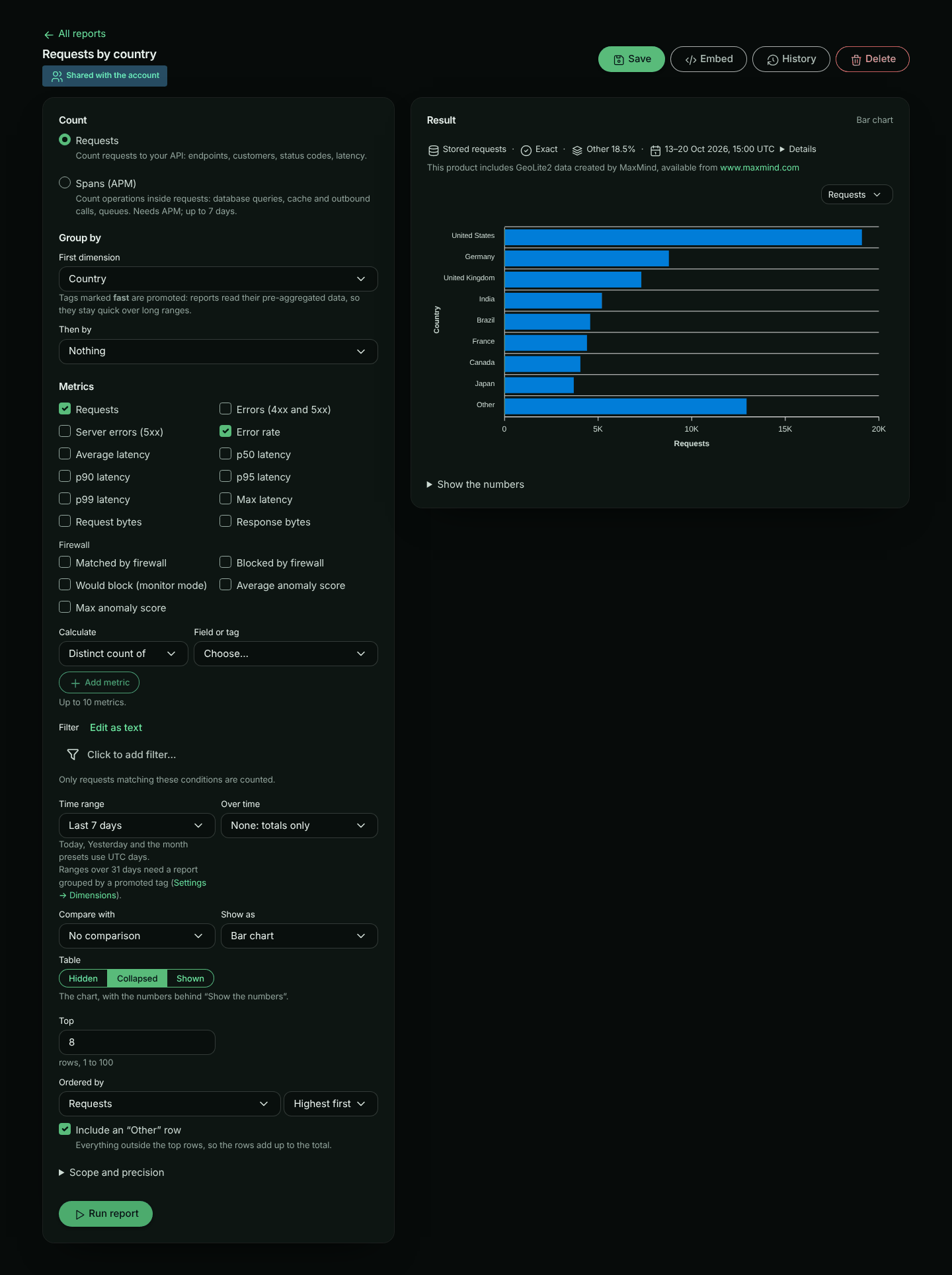Enable Blocked by firewall metric
This screenshot has width=952, height=1275.
[x=225, y=562]
